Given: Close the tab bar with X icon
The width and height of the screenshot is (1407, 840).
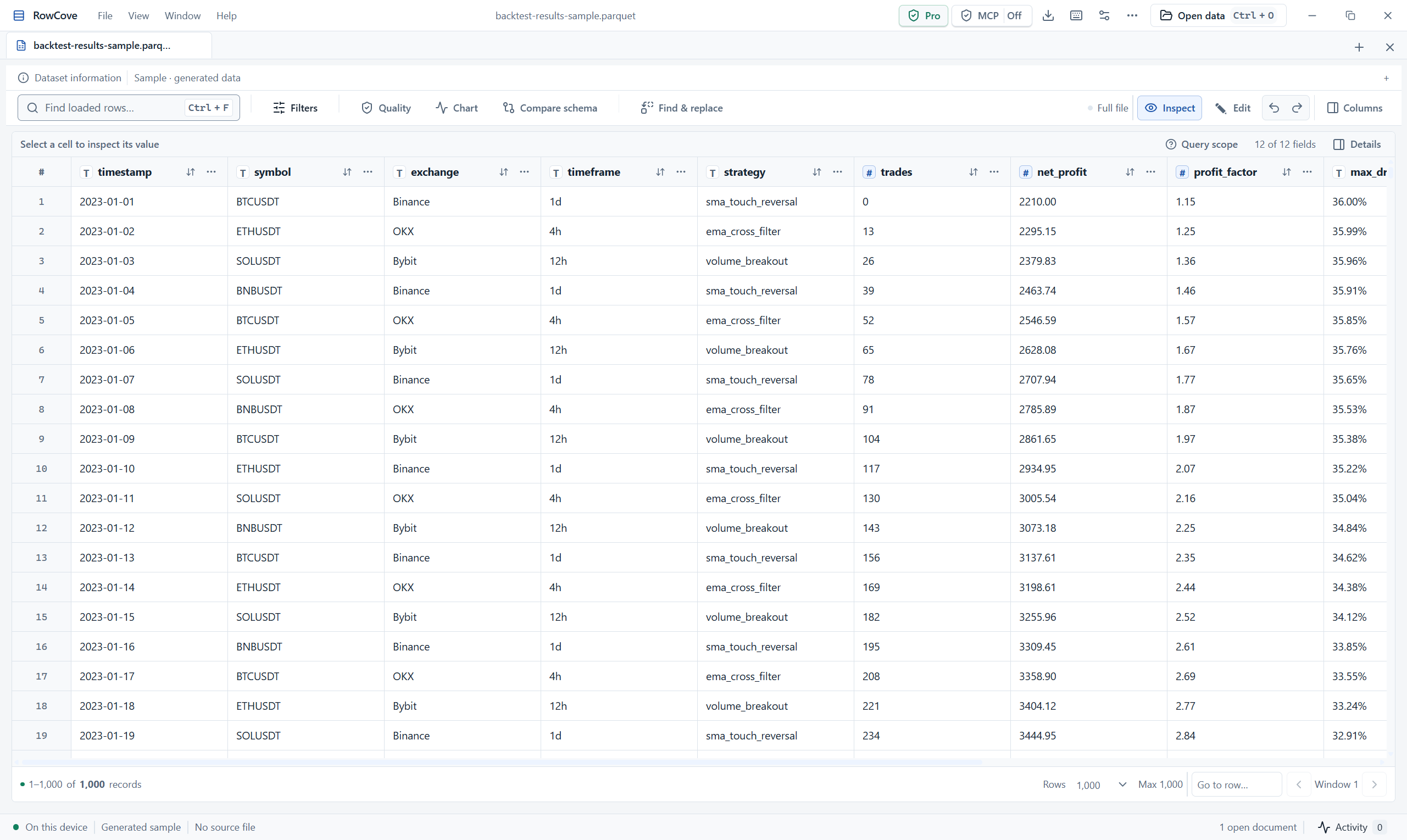Looking at the screenshot, I should click(1389, 48).
